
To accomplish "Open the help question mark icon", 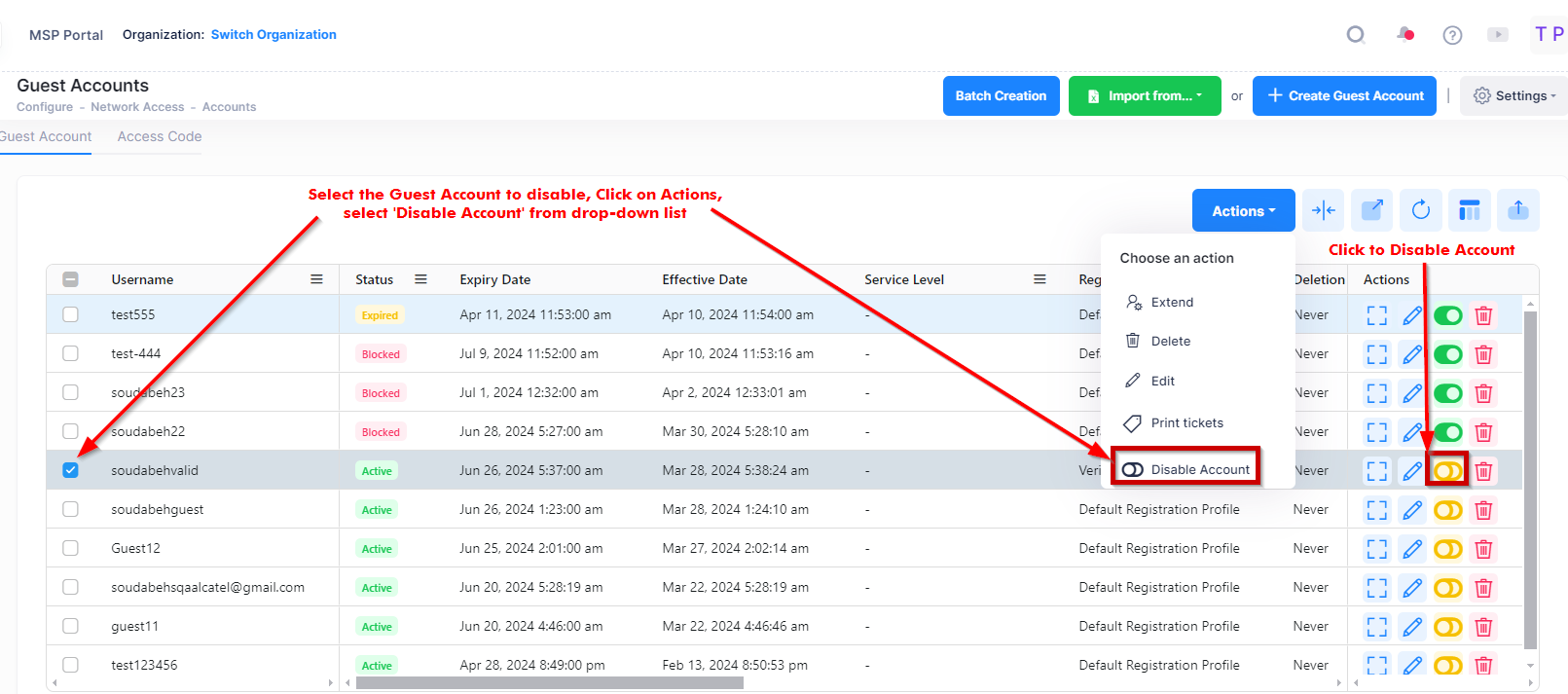I will [x=1452, y=35].
